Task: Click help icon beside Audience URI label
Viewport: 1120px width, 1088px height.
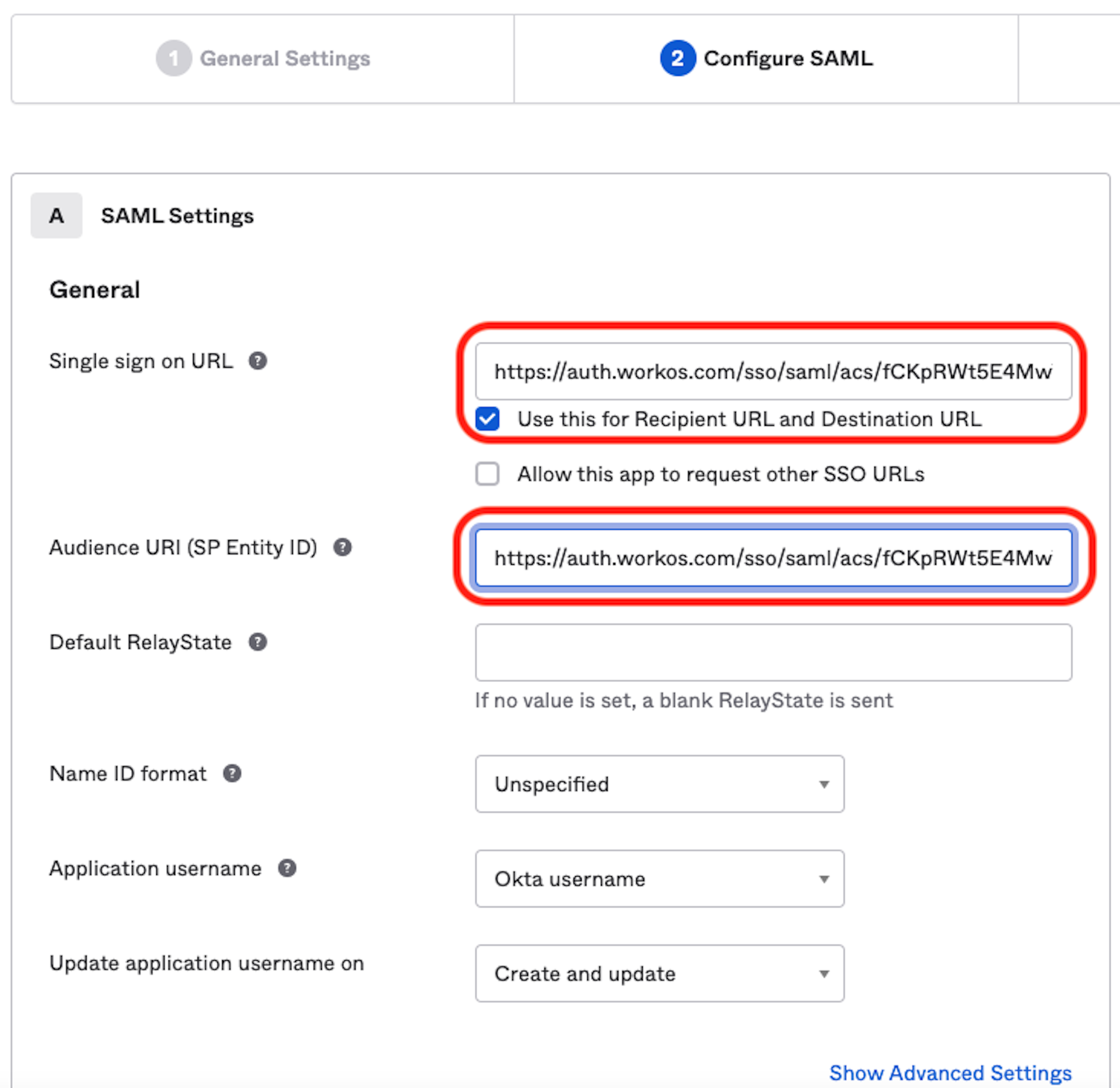Action: pos(342,547)
